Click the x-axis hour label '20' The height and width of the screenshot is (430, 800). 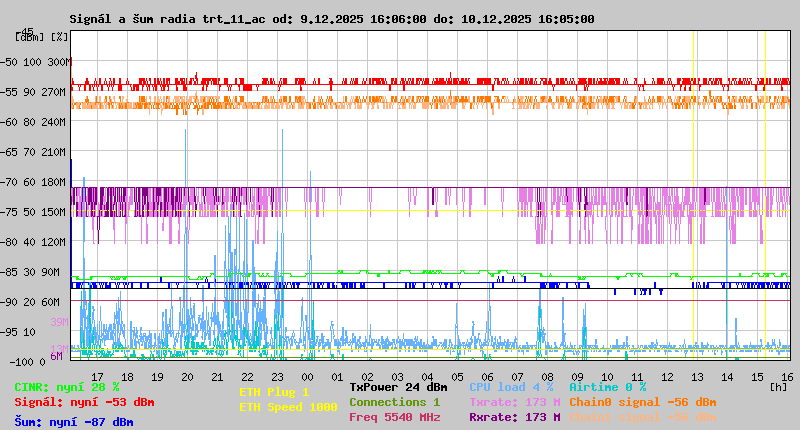(187, 377)
